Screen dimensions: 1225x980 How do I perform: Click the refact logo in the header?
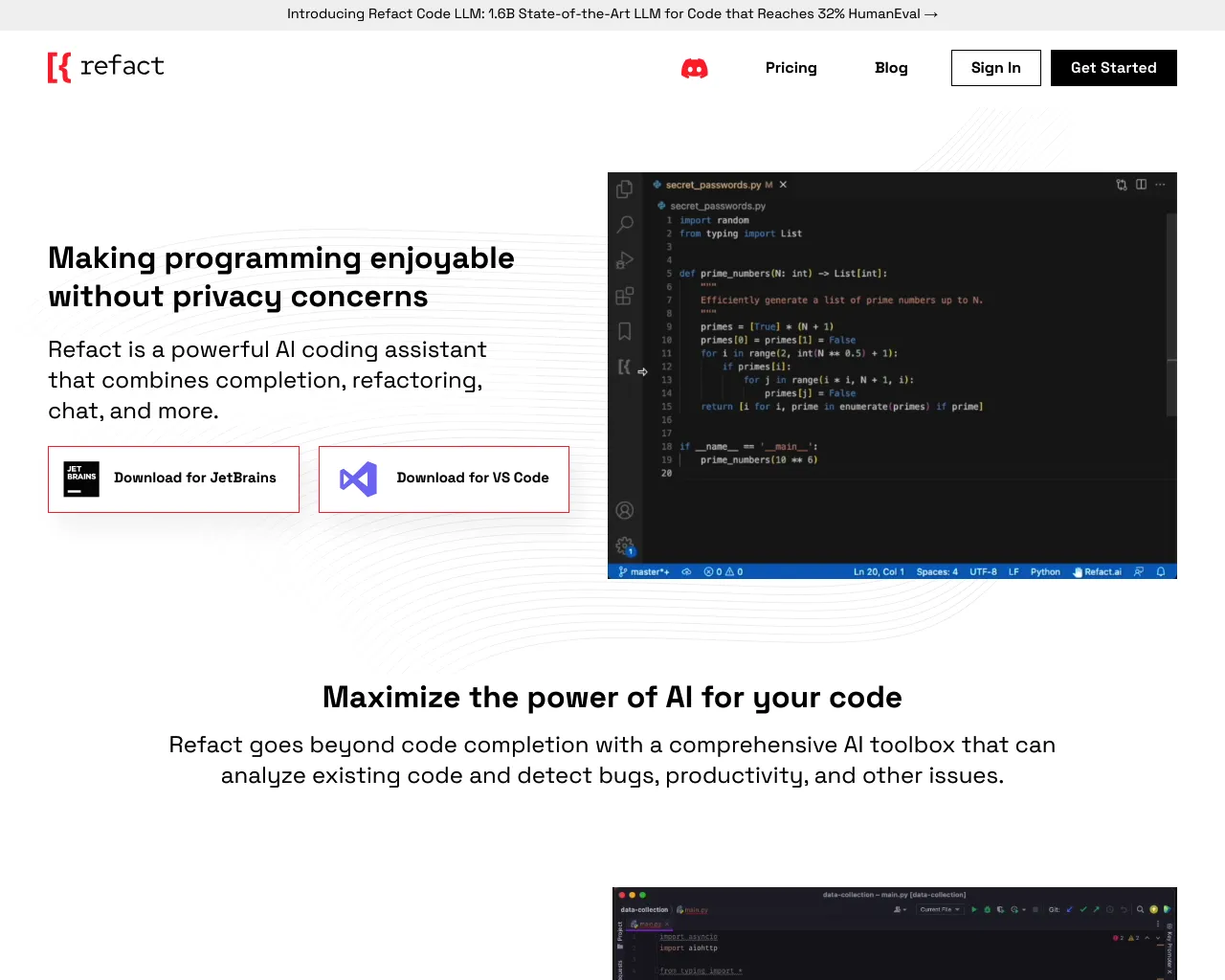click(105, 67)
